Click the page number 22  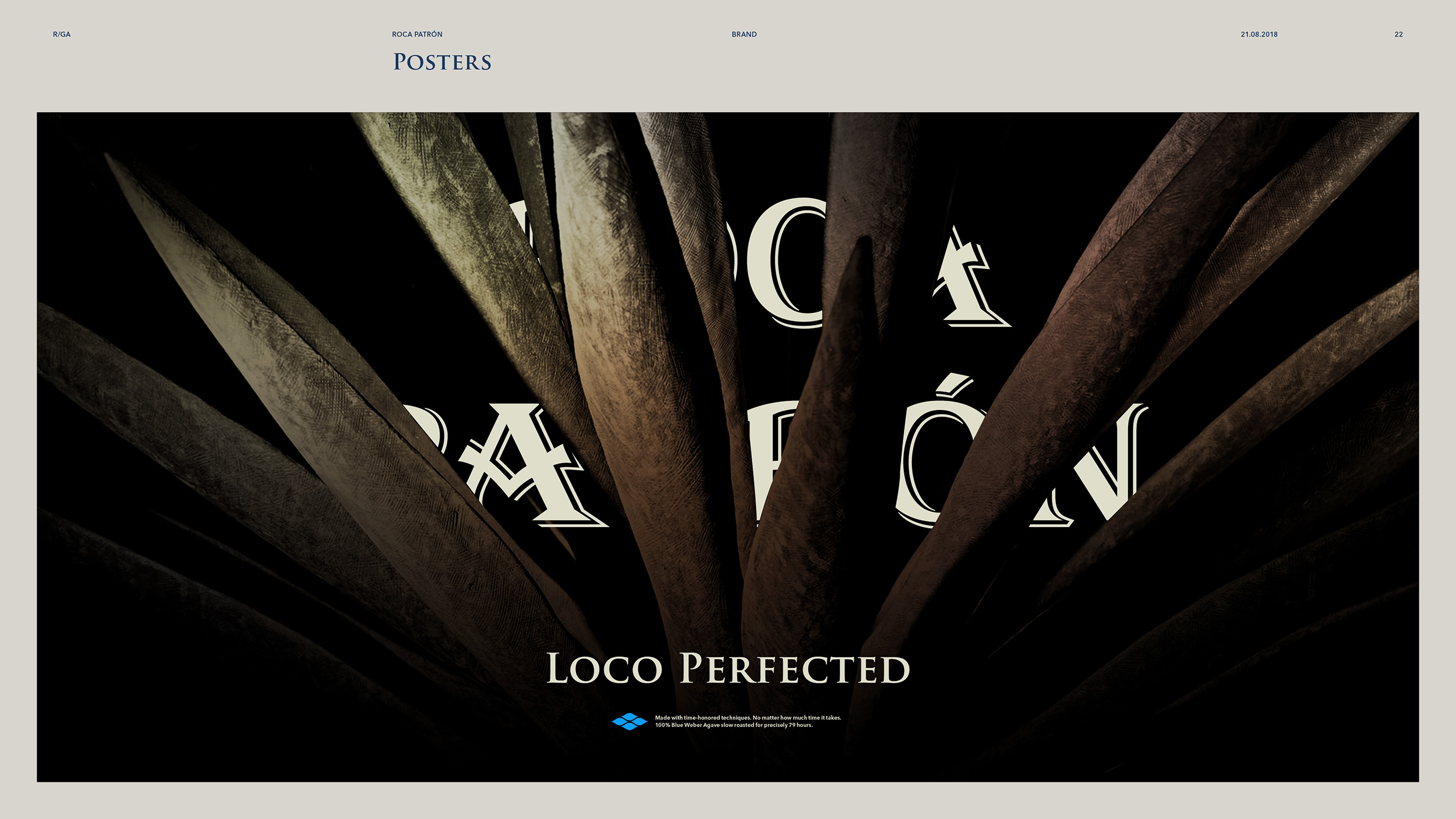(x=1398, y=34)
